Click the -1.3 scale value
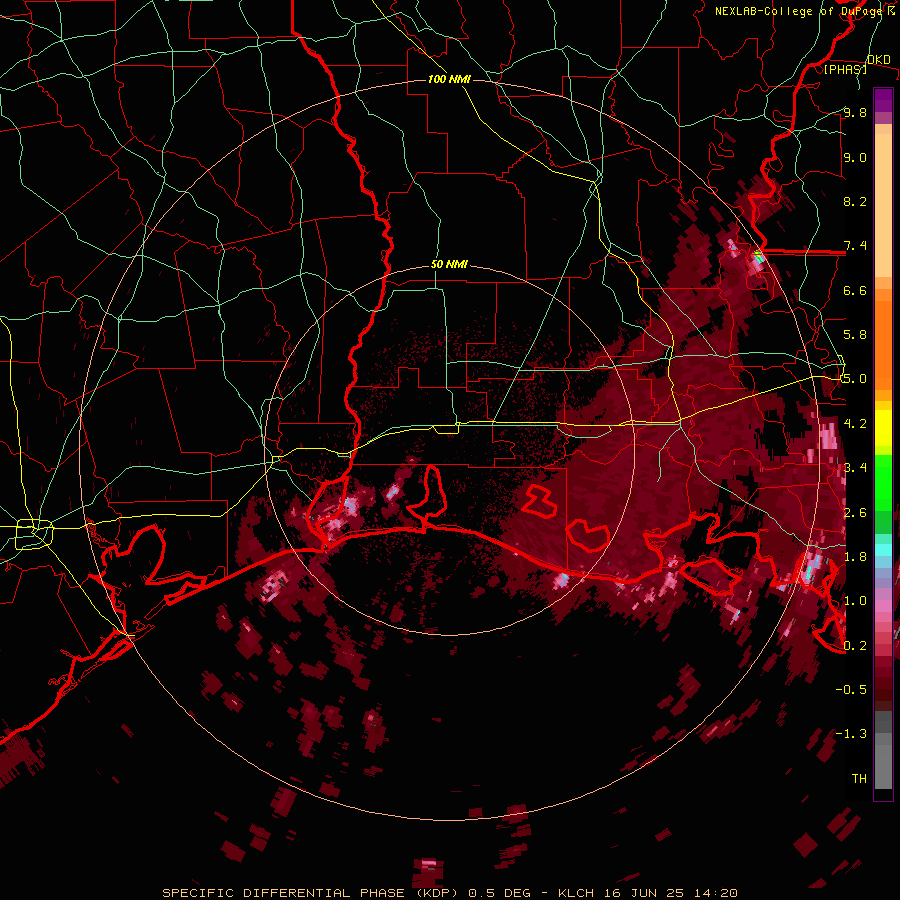The image size is (900, 900). [x=851, y=734]
